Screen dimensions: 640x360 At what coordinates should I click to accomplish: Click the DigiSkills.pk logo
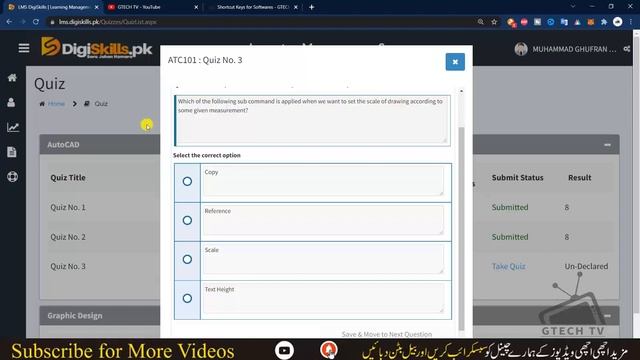96,48
